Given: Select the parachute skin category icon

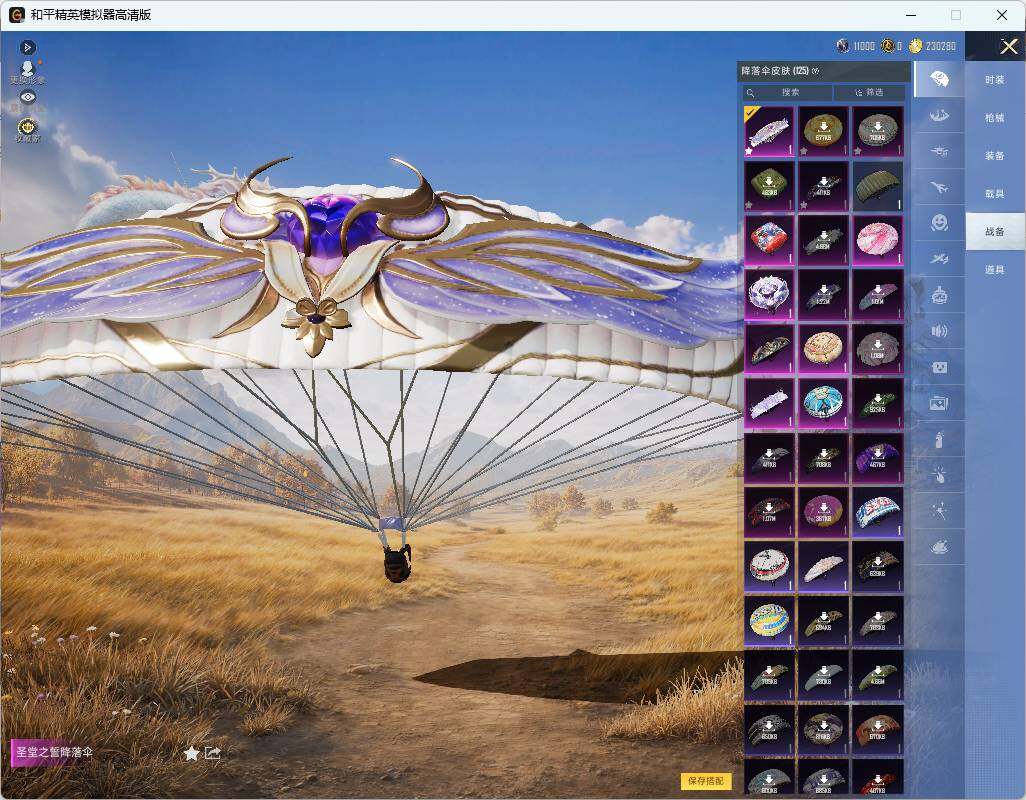Looking at the screenshot, I should 939,80.
